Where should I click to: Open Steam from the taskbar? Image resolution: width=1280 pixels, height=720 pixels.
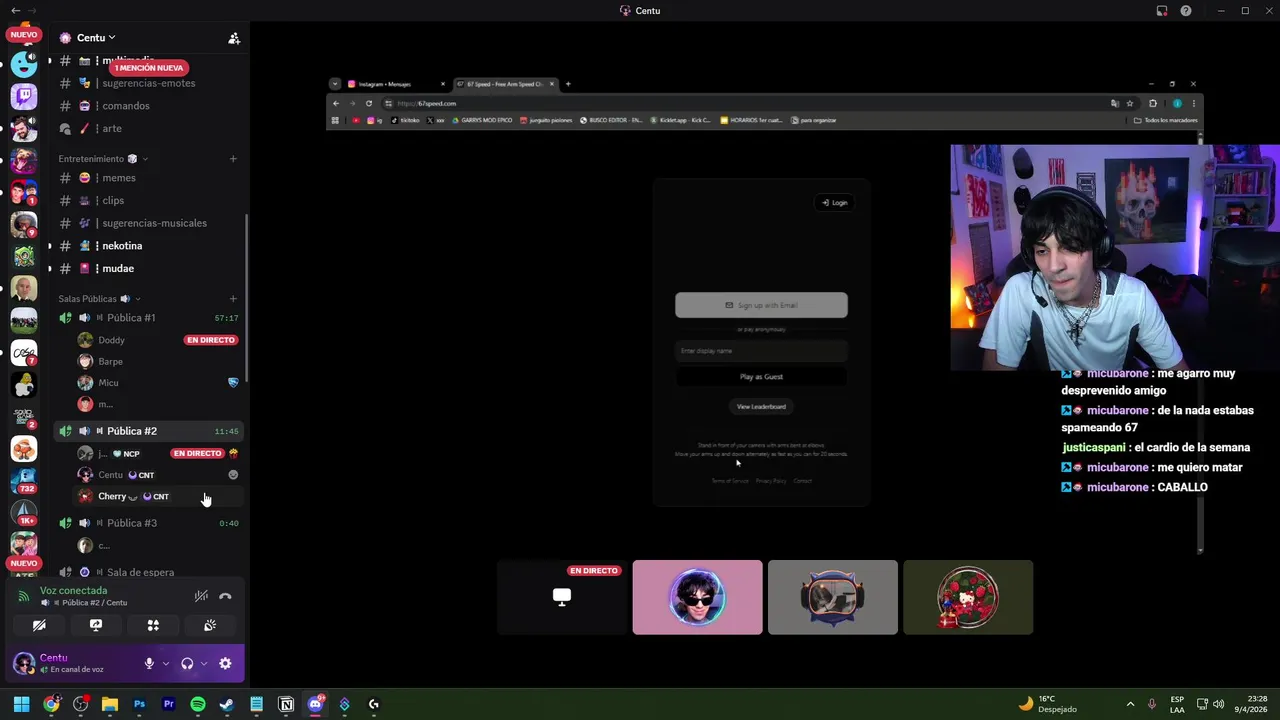pyautogui.click(x=227, y=704)
